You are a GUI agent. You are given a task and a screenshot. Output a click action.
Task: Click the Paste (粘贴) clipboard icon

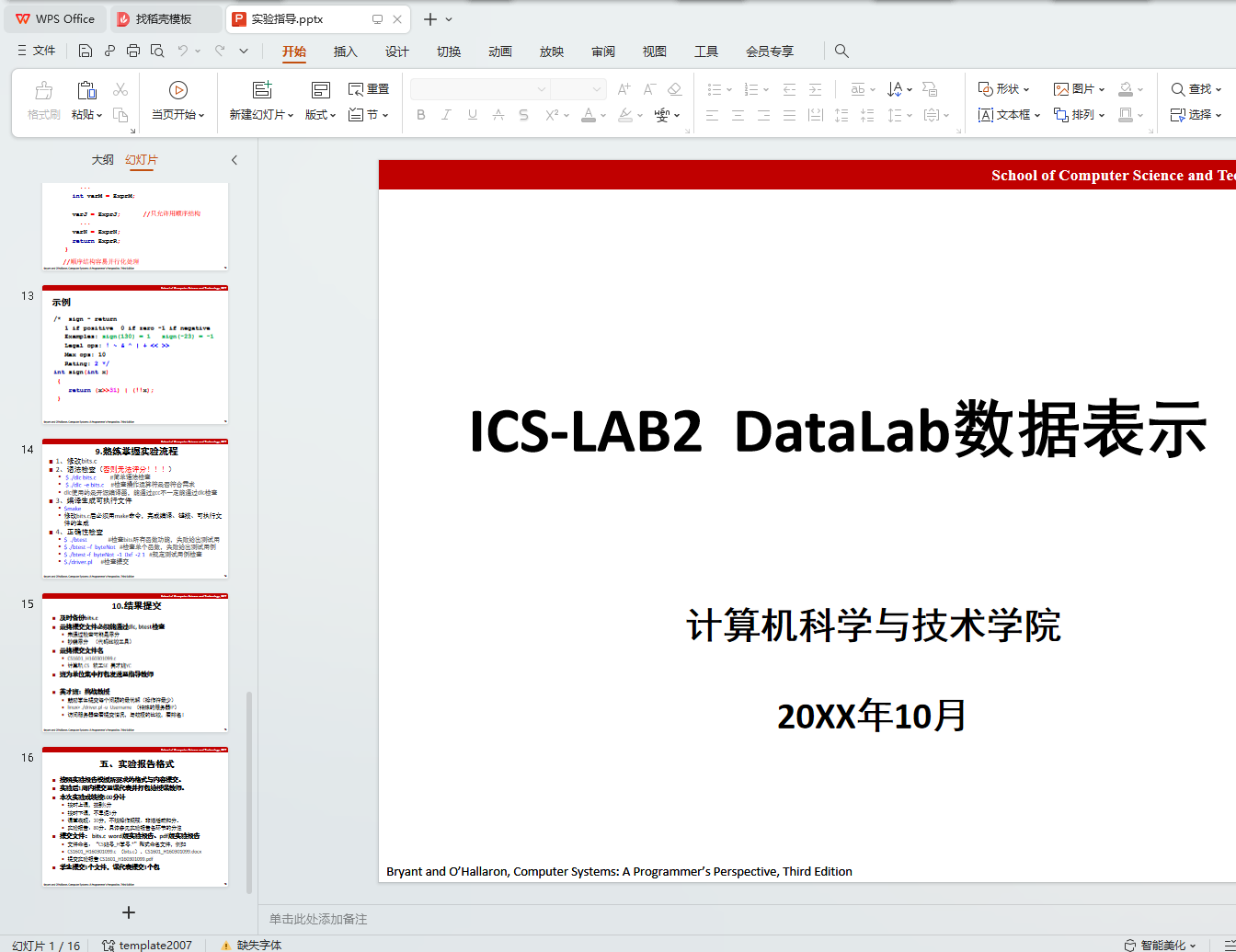coord(86,90)
